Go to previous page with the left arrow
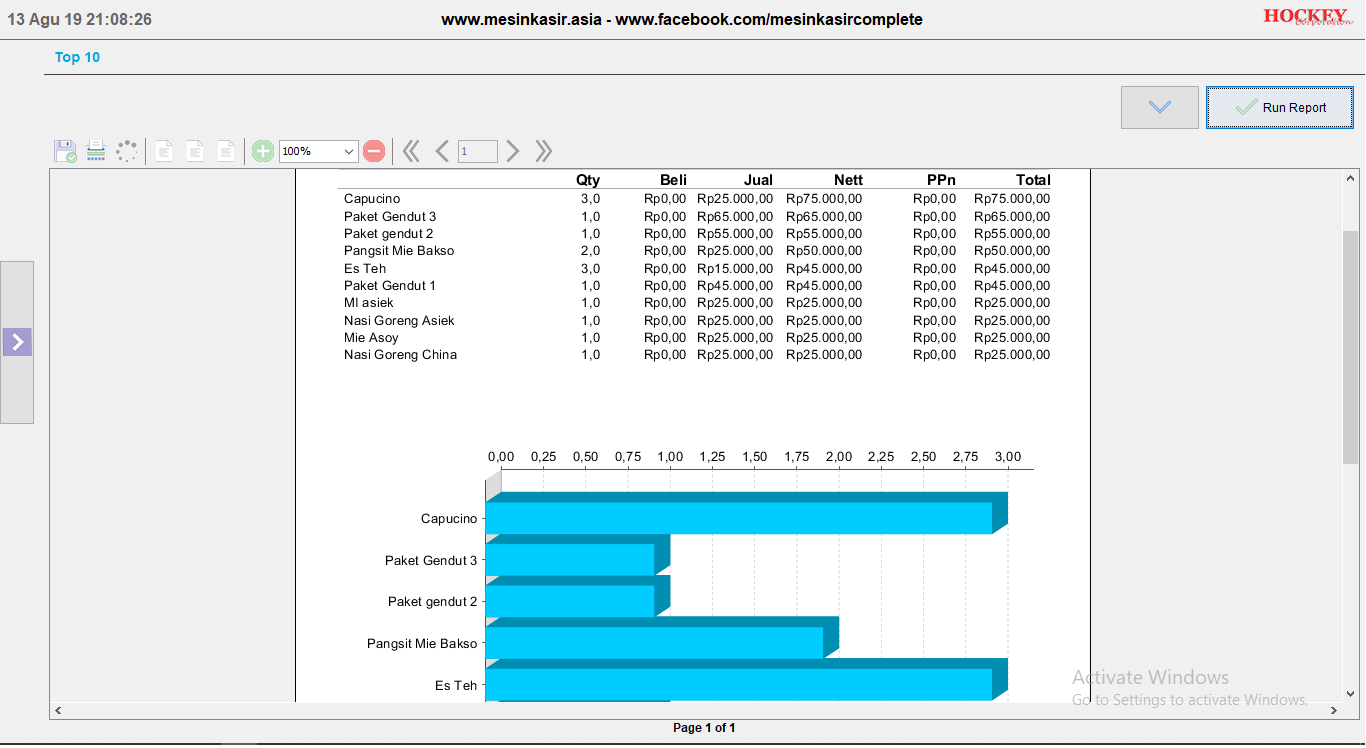Image resolution: width=1366 pixels, height=748 pixels. point(442,151)
